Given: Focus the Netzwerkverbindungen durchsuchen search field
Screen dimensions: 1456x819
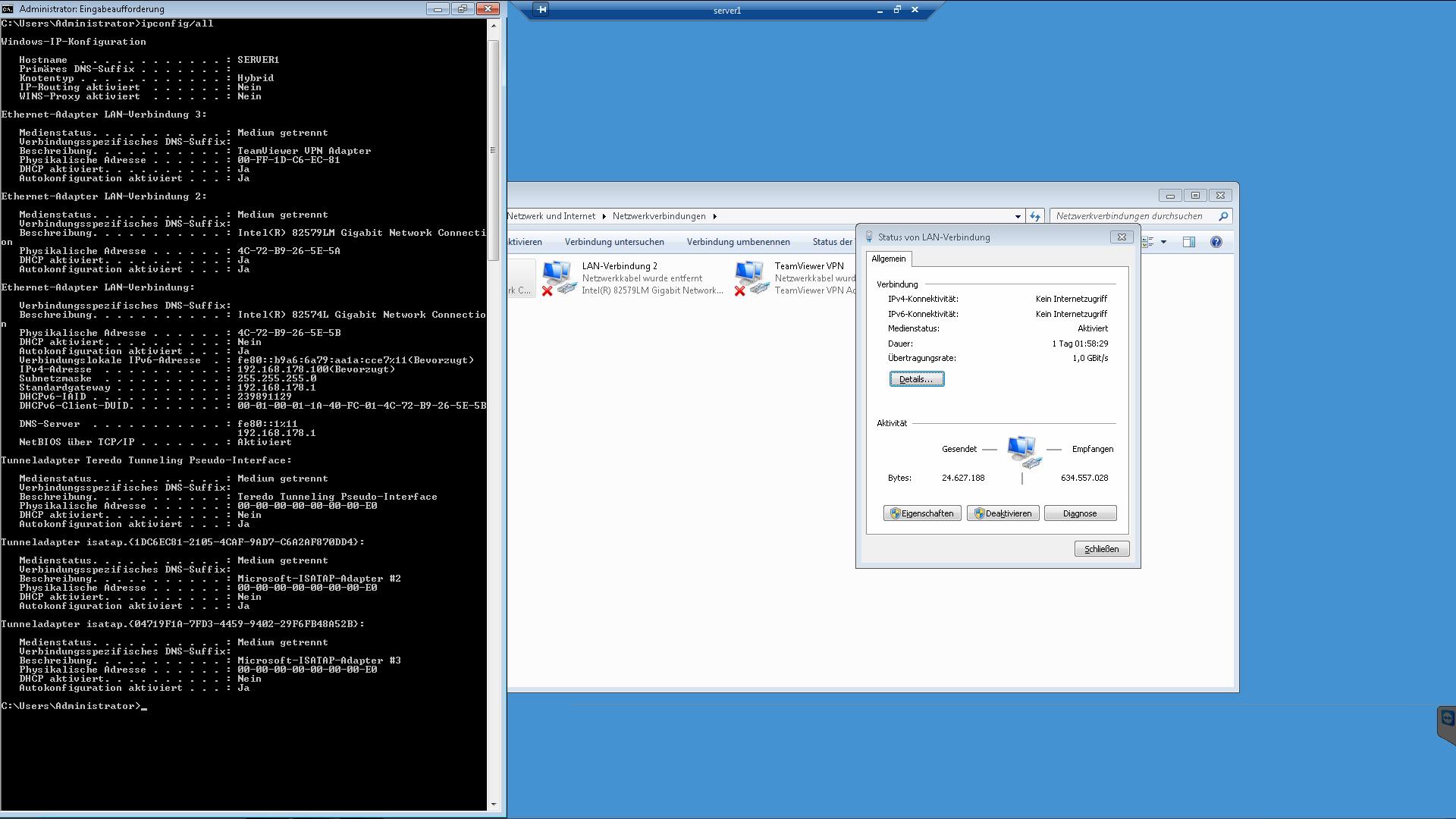Looking at the screenshot, I should pyautogui.click(x=1133, y=216).
